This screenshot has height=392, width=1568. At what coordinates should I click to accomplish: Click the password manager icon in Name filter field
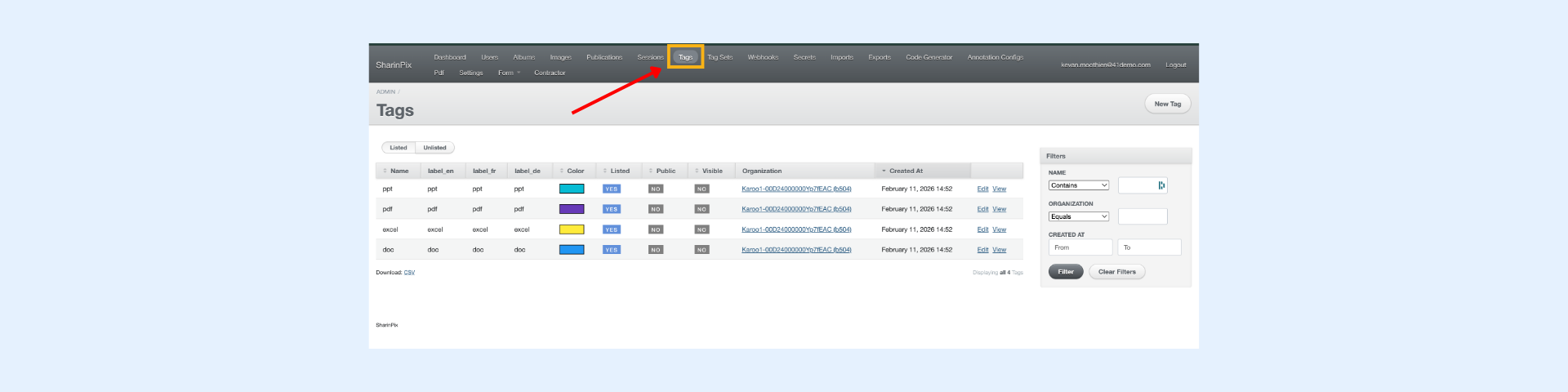1161,185
